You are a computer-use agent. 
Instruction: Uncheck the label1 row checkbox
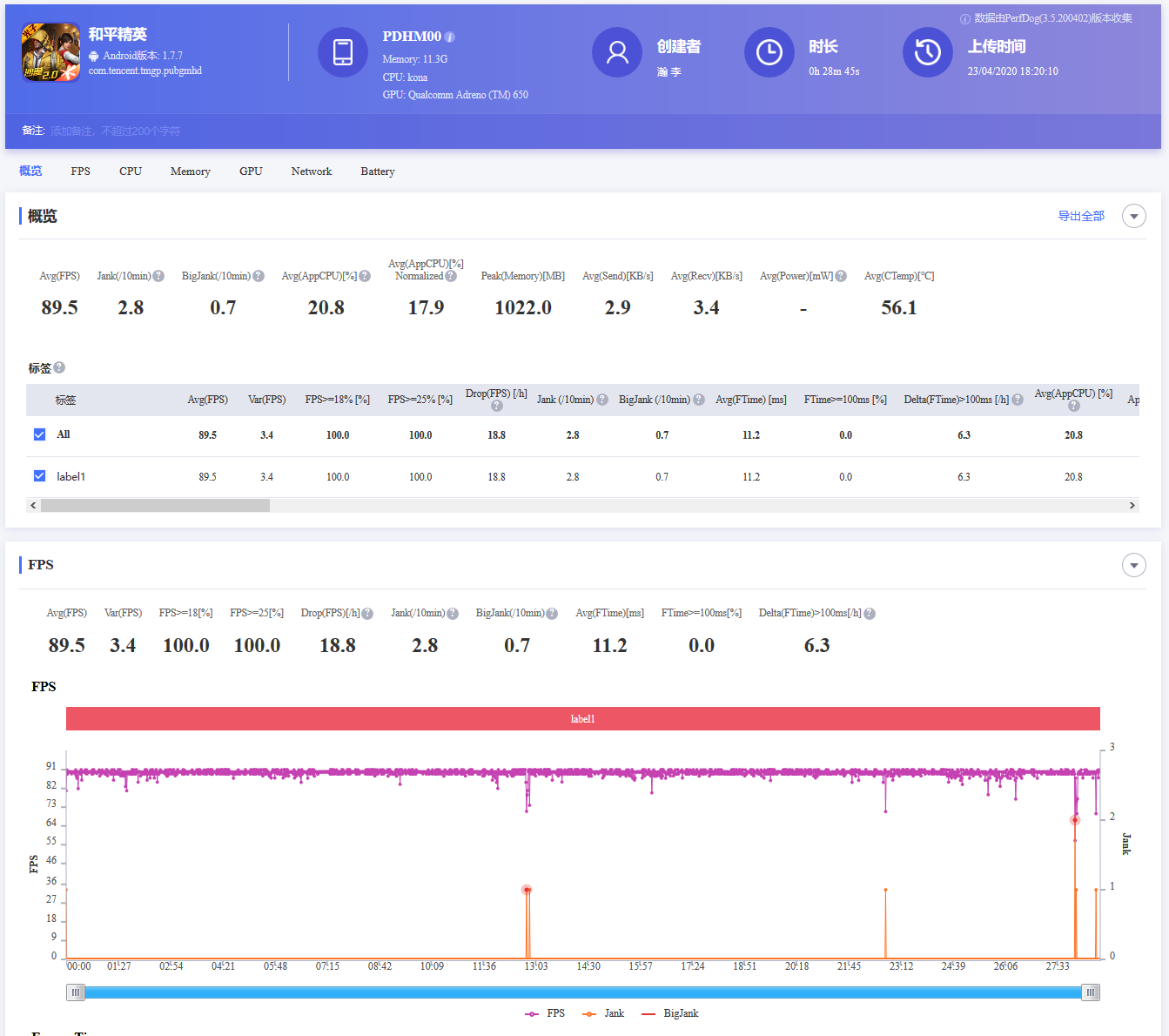(x=39, y=476)
